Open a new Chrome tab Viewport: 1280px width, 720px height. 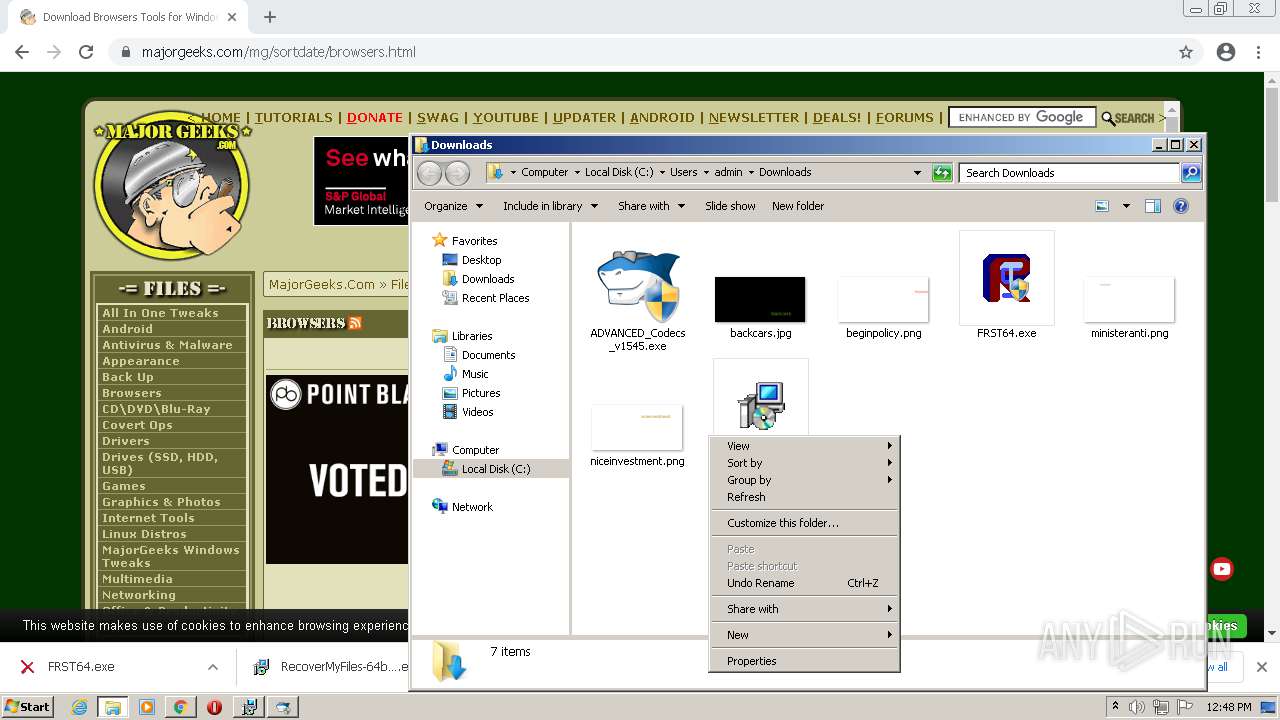(270, 17)
